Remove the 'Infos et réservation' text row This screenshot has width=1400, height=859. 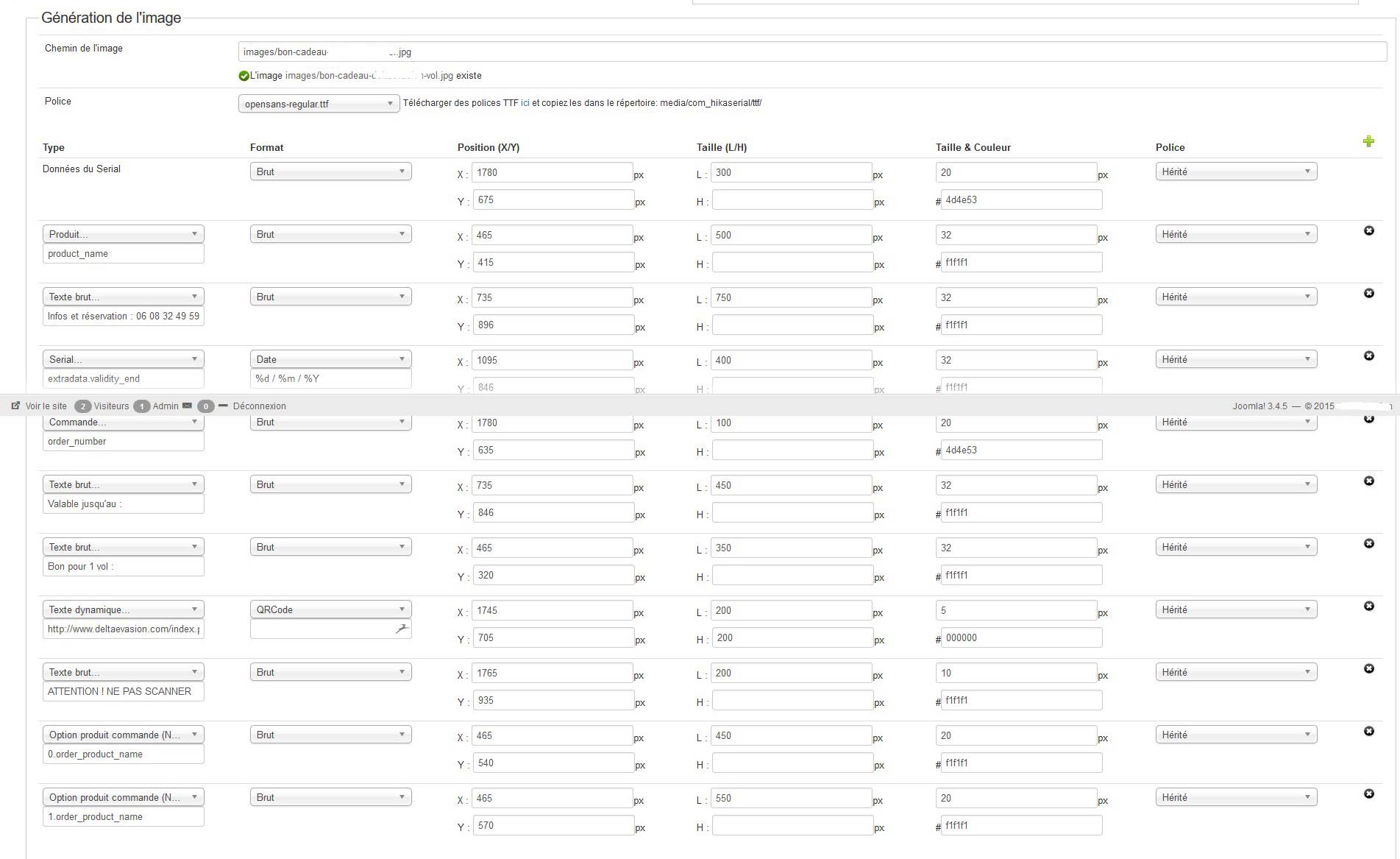point(1368,294)
